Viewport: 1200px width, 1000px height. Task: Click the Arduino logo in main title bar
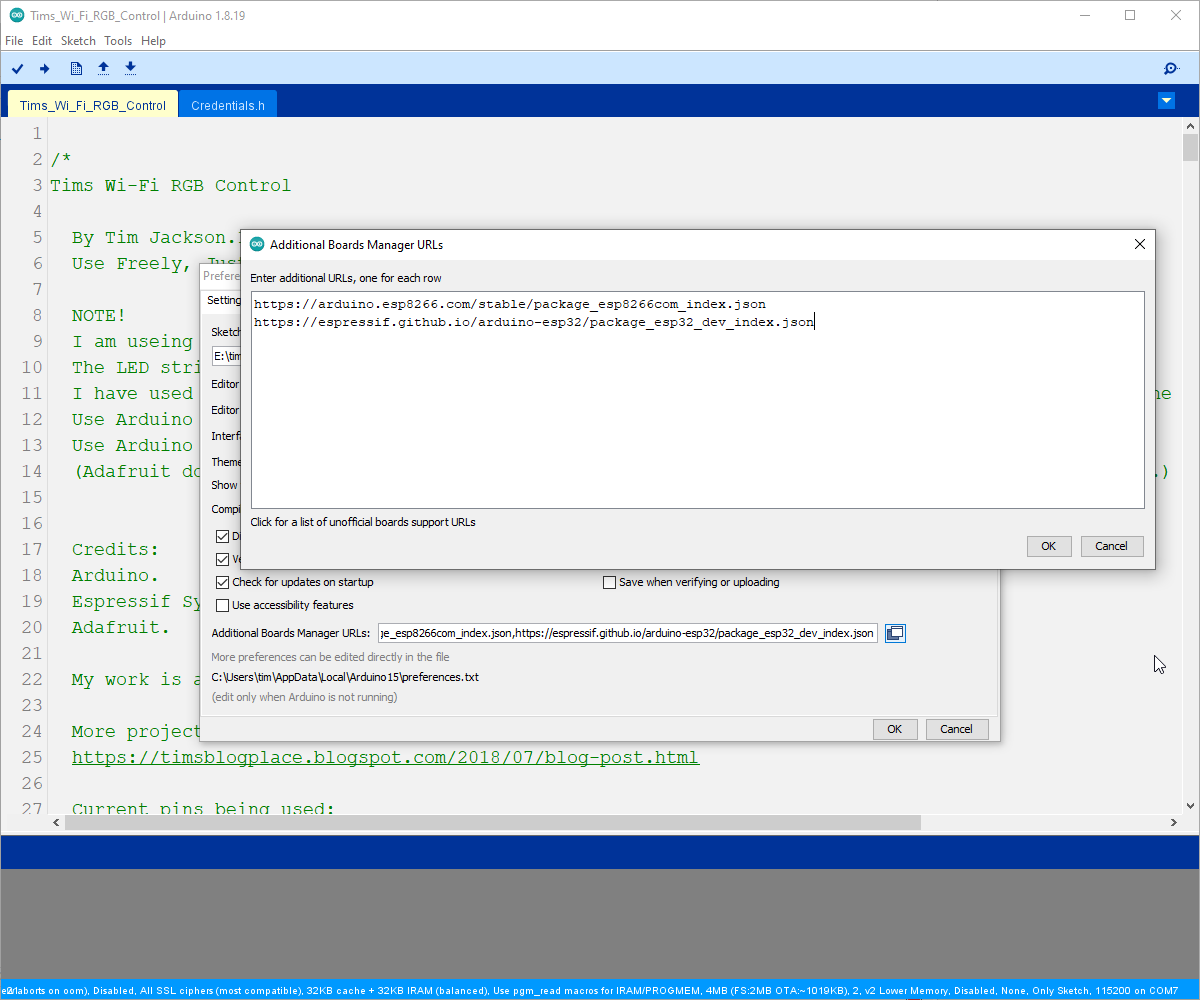tap(16, 15)
